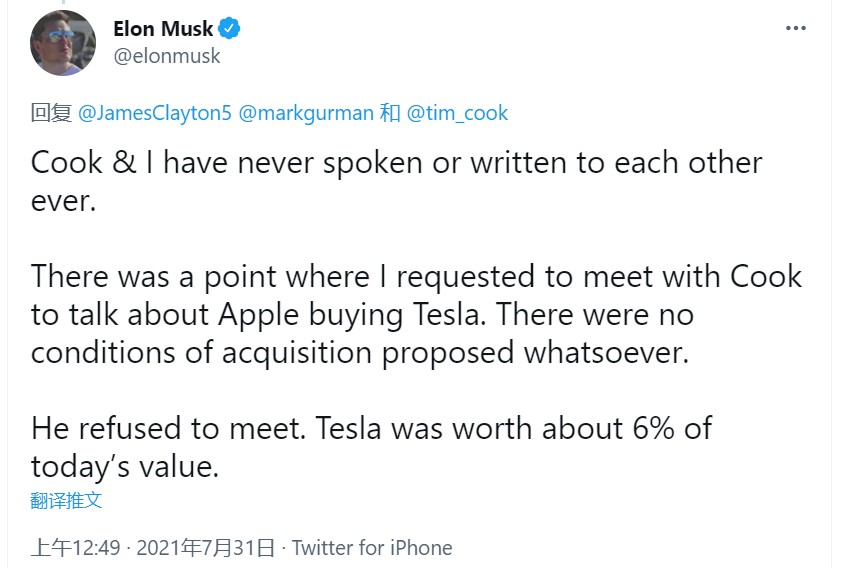The image size is (844, 568).
Task: Click the 'There was a point' paragraph line
Action: pyautogui.click(x=416, y=276)
